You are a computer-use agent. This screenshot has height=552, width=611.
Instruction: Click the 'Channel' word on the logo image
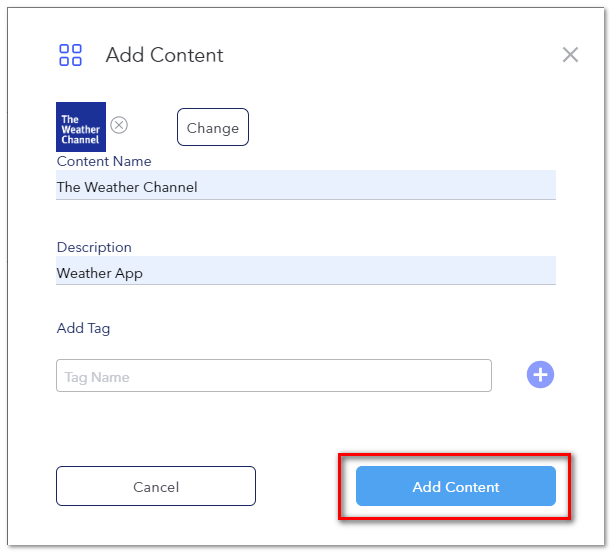pos(80,140)
